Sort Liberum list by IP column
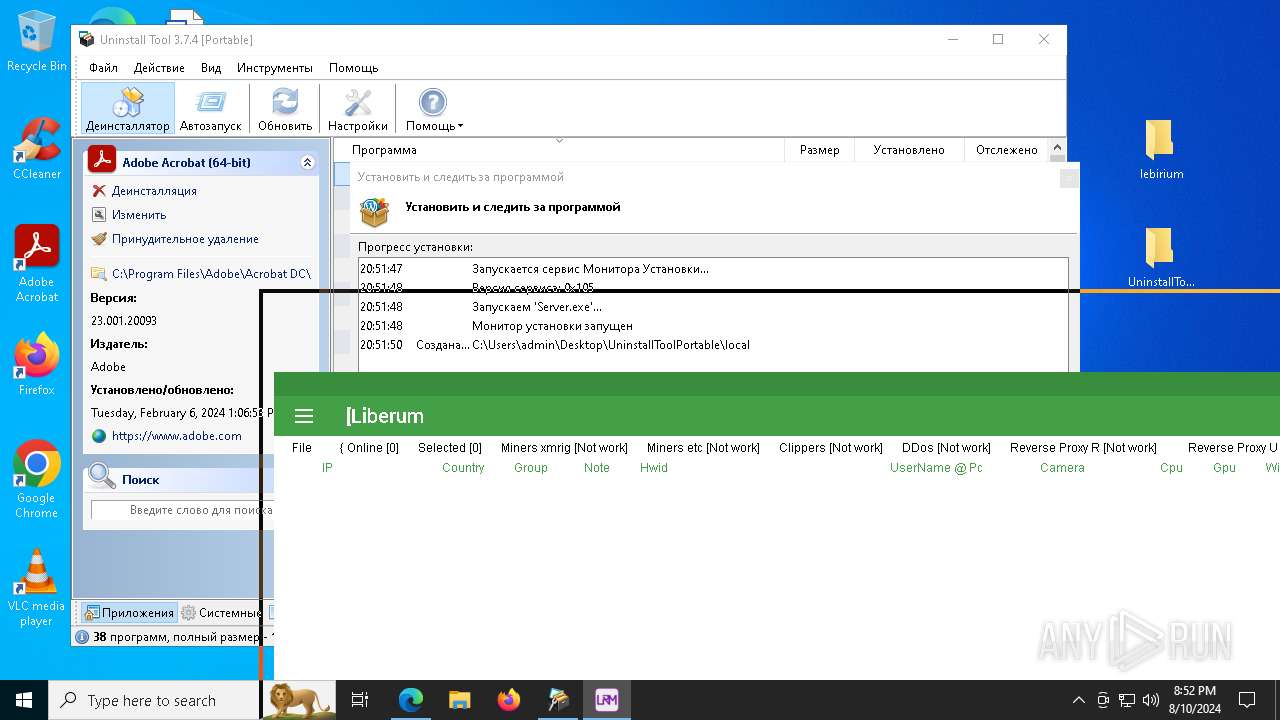The height and width of the screenshot is (720, 1280). point(327,468)
